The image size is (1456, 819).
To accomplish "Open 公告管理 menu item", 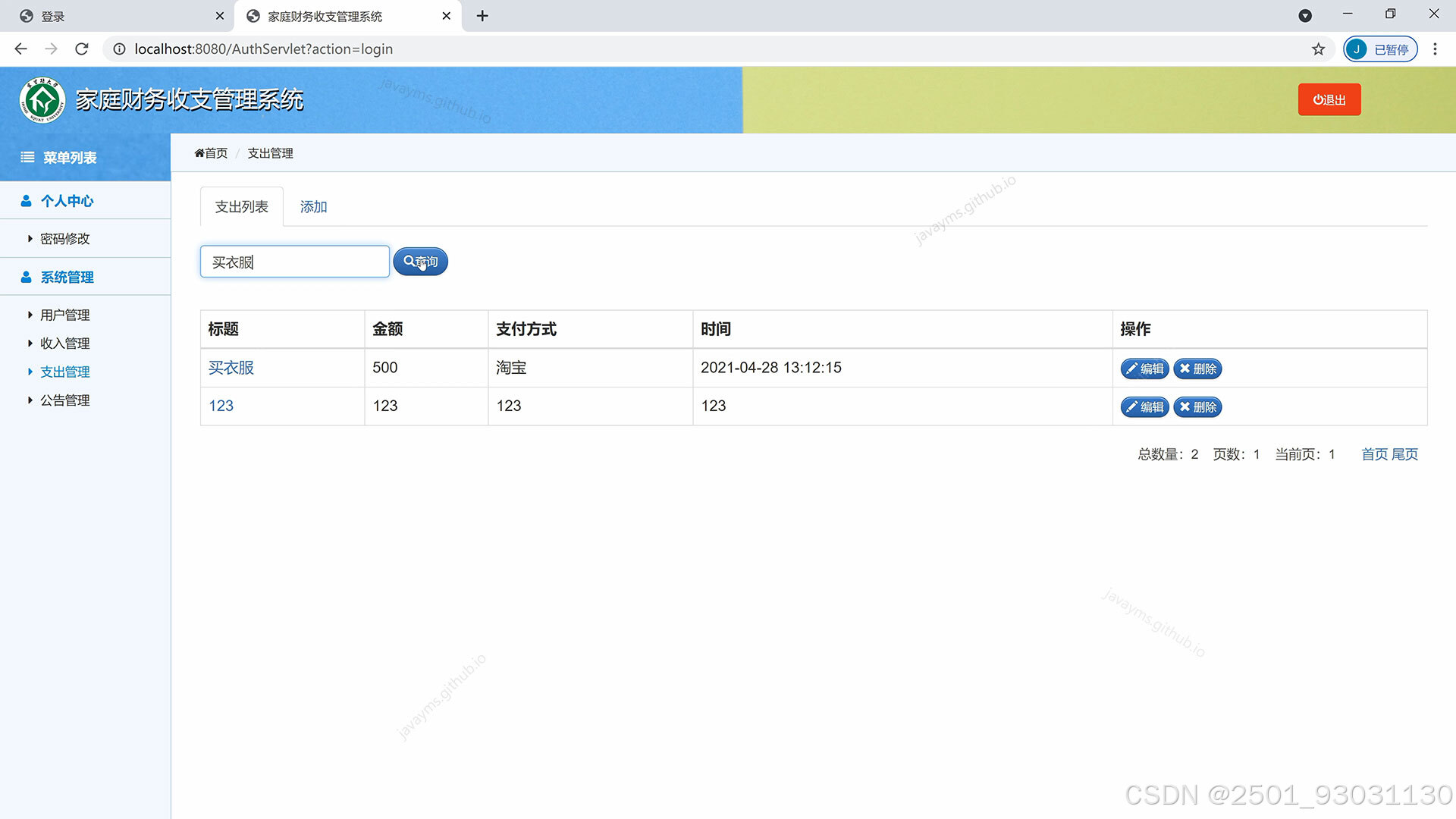I will pos(64,400).
